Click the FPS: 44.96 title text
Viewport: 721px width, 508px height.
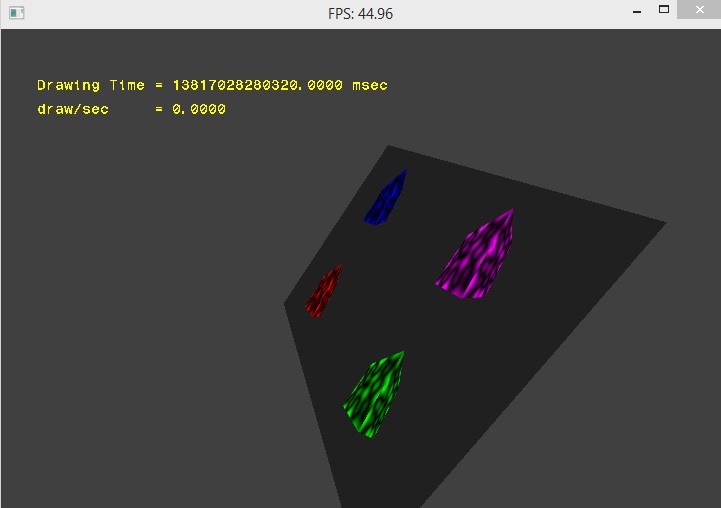360,14
